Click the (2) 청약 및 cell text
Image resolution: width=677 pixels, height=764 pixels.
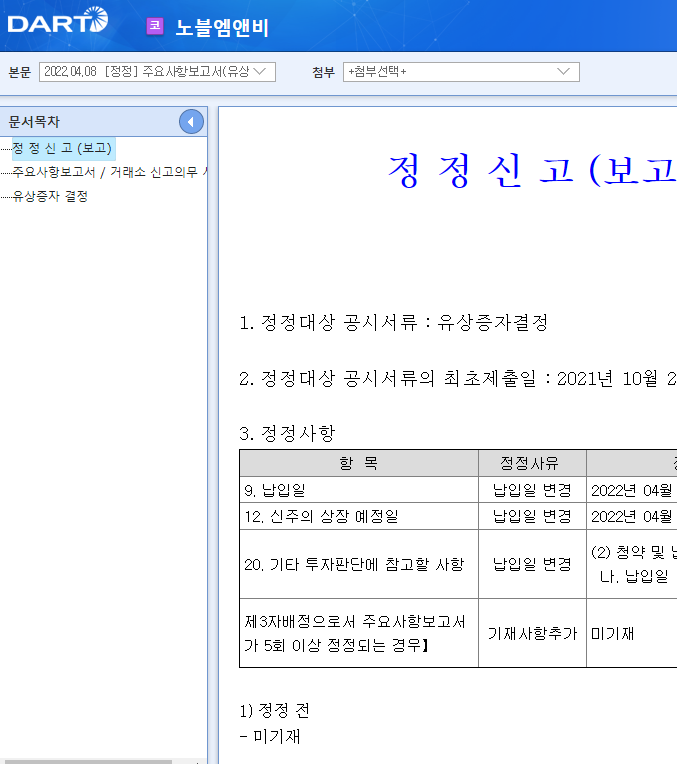point(634,552)
